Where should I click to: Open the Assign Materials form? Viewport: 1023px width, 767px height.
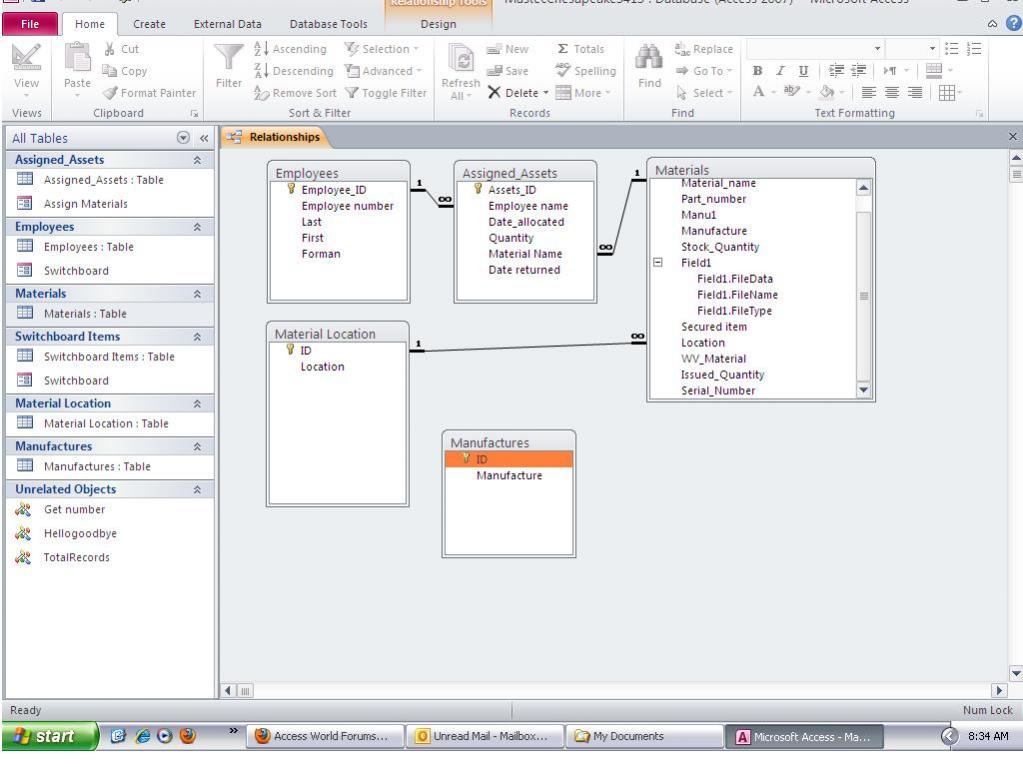tap(85, 204)
